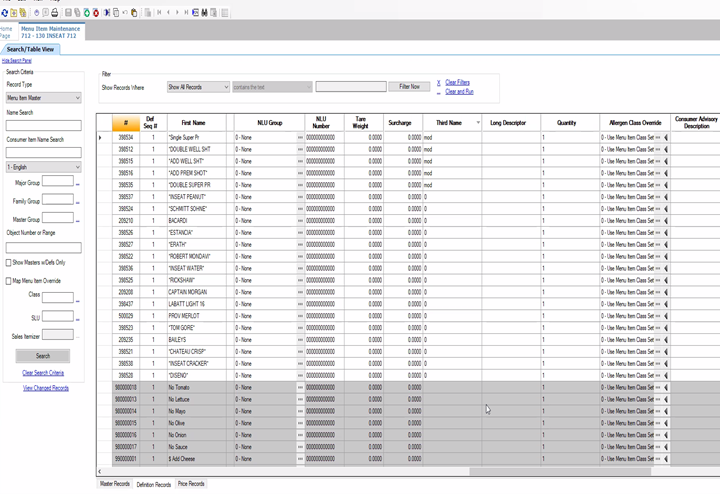
Task: Click into the Name Search input field
Action: [44, 125]
